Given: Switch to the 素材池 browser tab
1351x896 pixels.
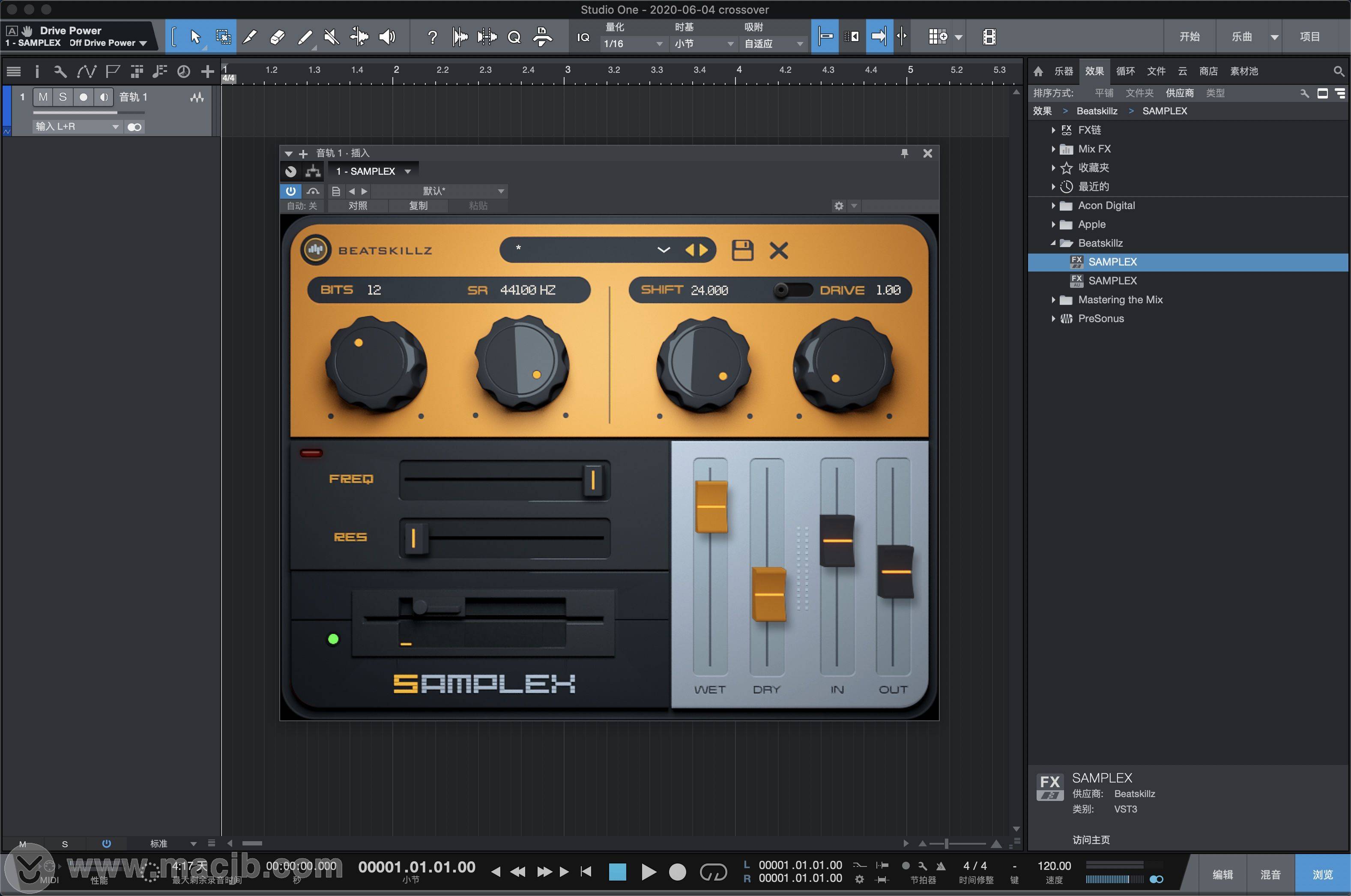Looking at the screenshot, I should coord(1244,72).
